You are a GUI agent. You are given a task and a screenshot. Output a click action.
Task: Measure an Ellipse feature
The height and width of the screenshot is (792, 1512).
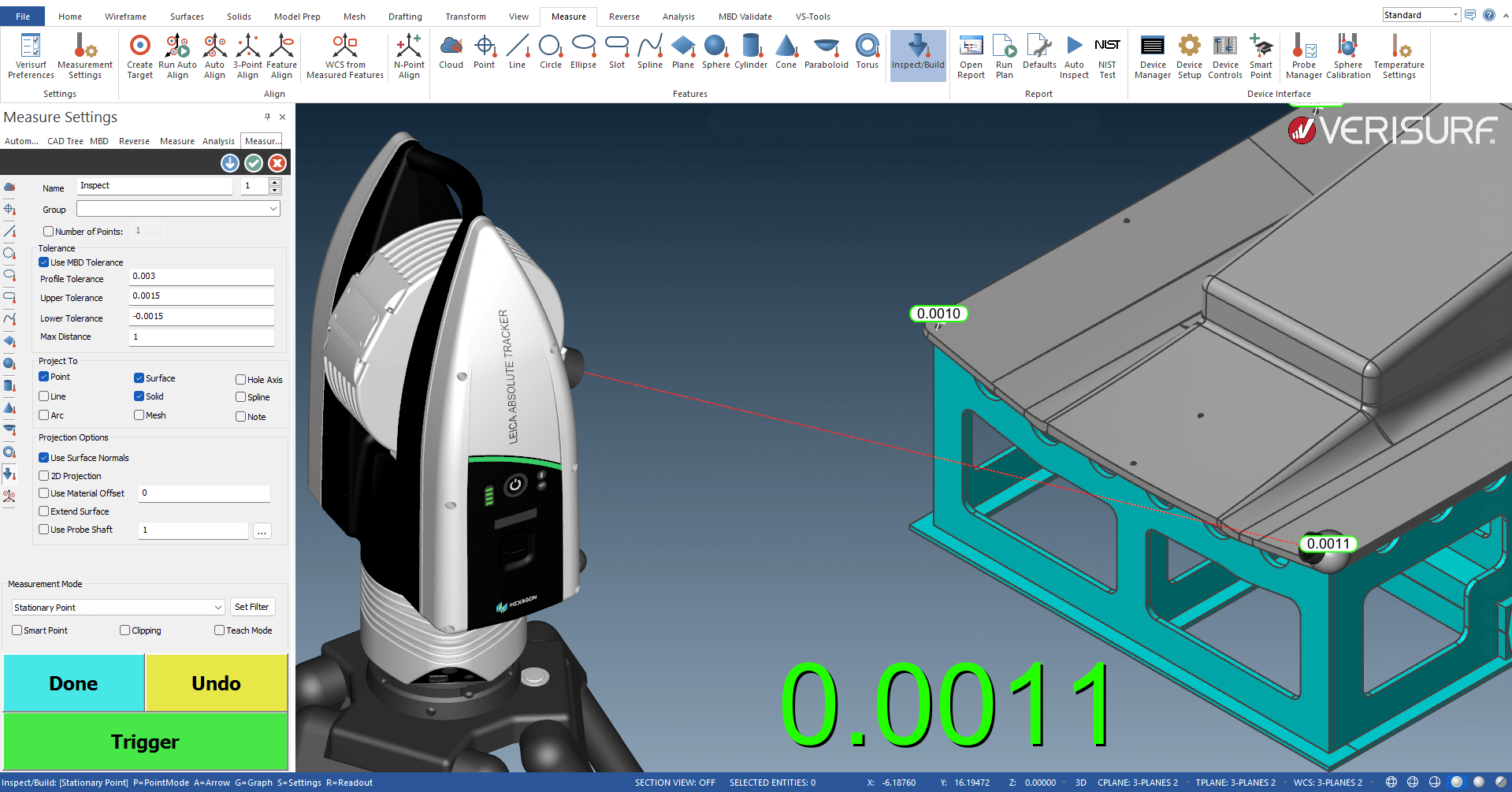point(583,52)
